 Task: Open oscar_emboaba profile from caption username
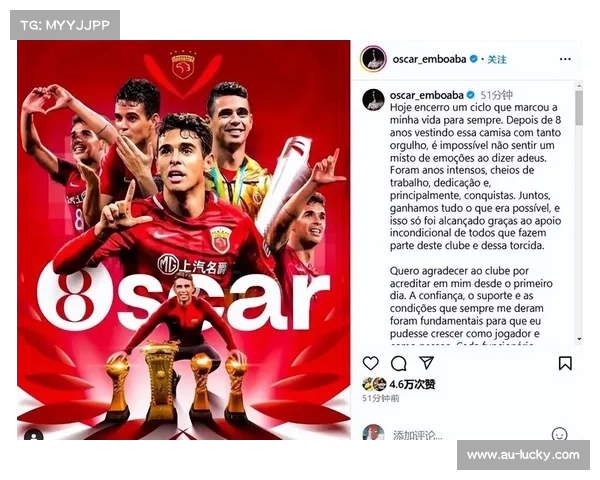click(427, 95)
